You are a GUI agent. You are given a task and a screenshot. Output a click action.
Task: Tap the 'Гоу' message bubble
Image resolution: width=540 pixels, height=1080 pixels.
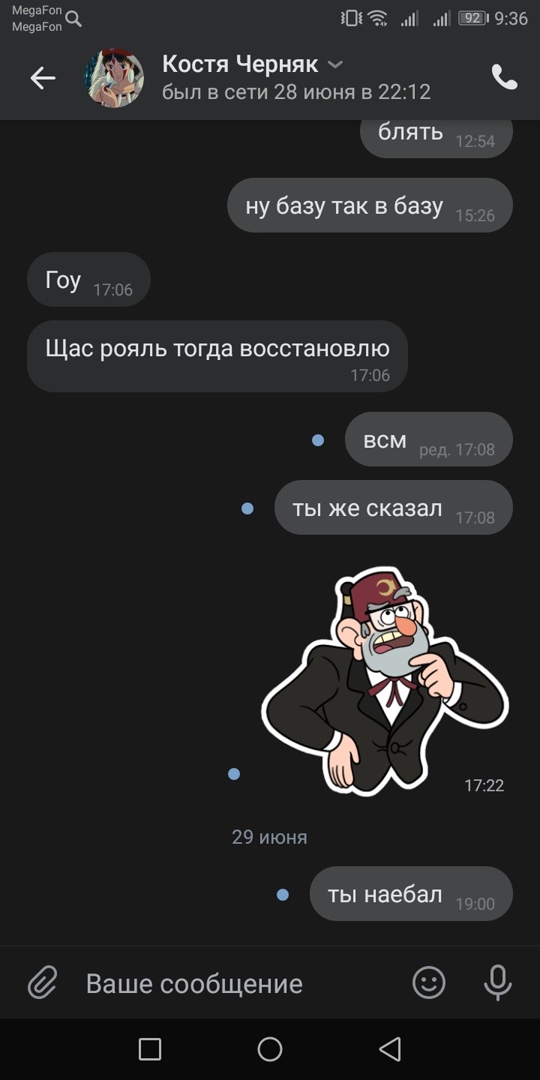[89, 280]
